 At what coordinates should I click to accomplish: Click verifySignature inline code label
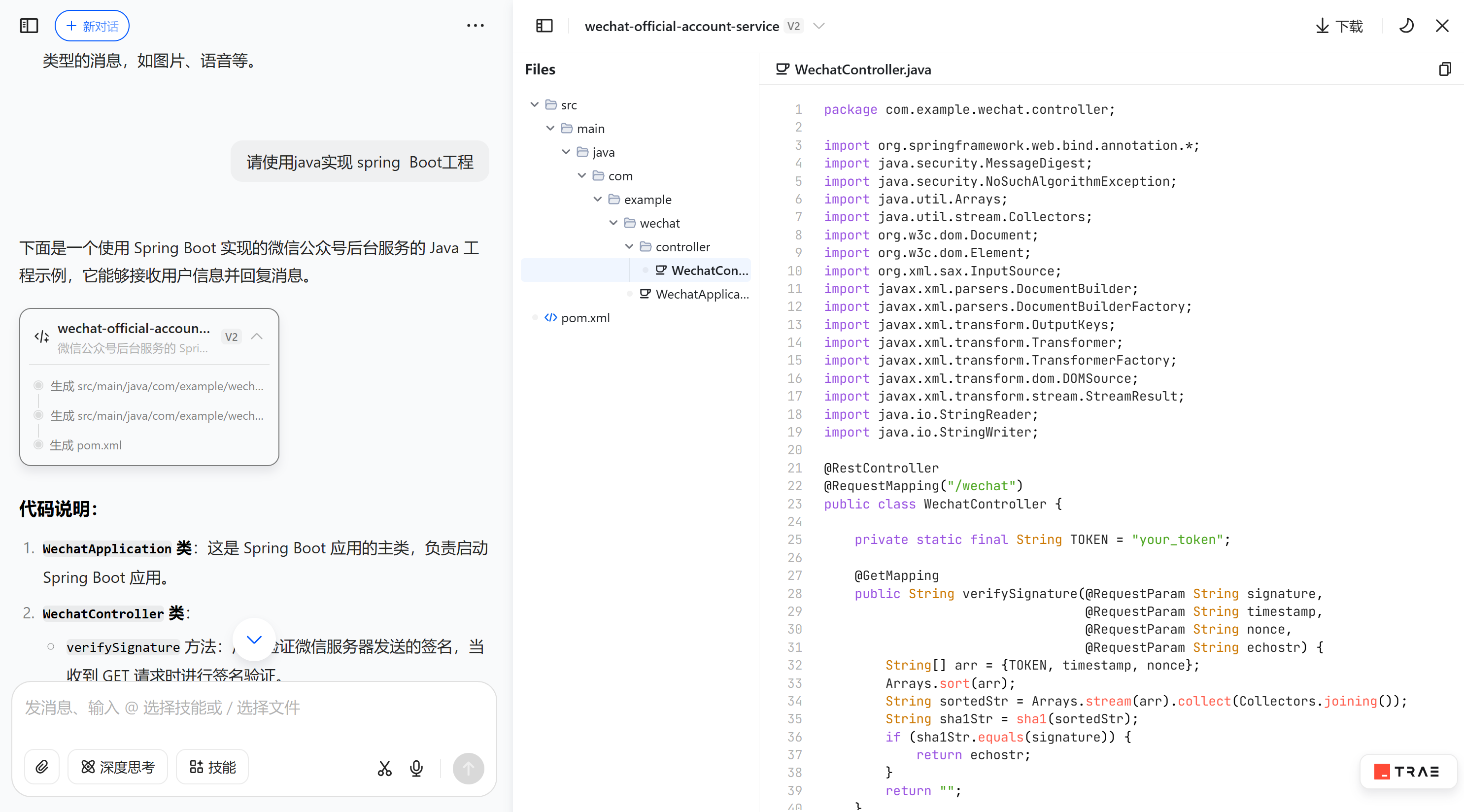(123, 647)
